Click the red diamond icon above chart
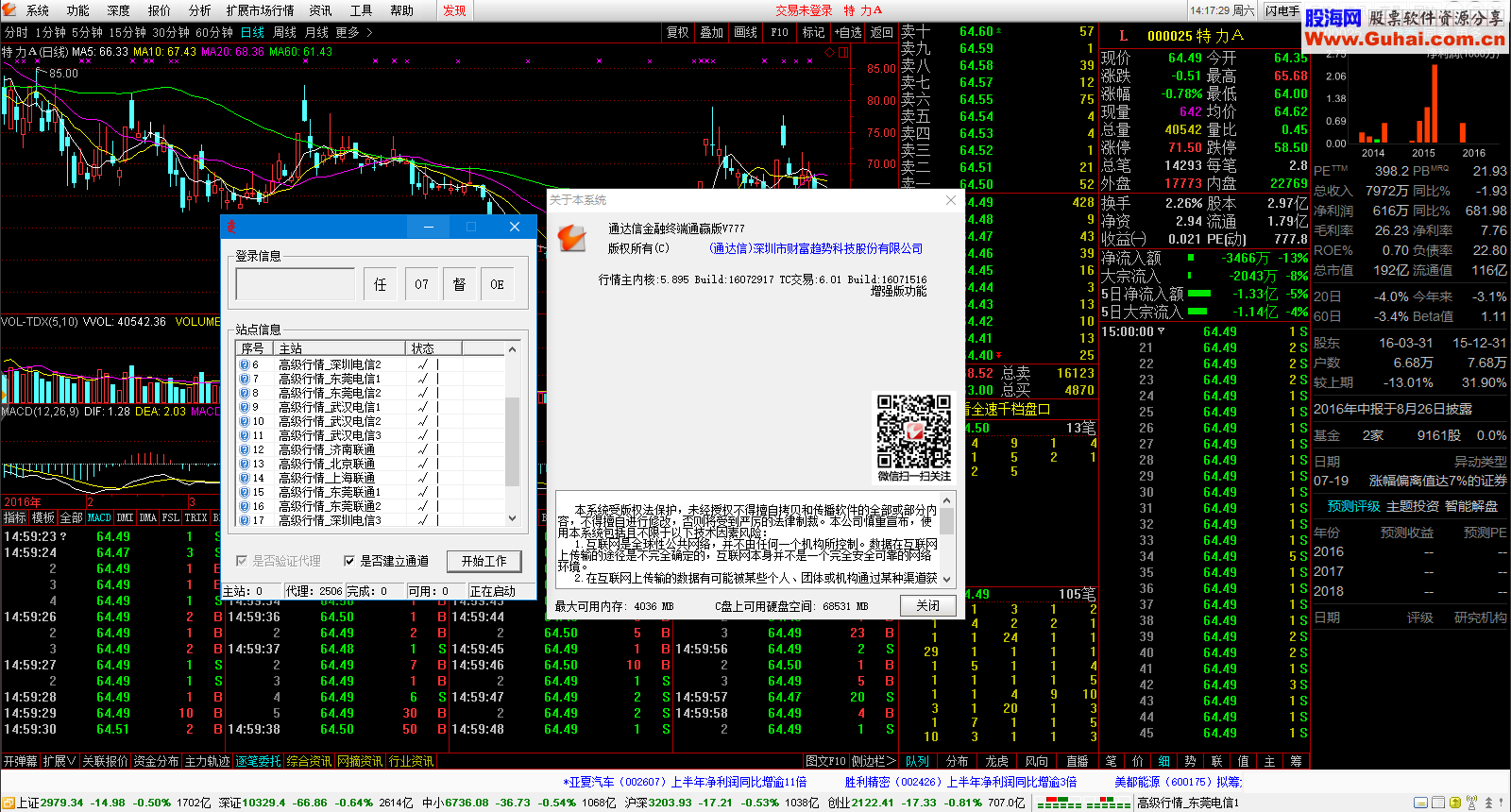1511x812 pixels. pos(829,52)
